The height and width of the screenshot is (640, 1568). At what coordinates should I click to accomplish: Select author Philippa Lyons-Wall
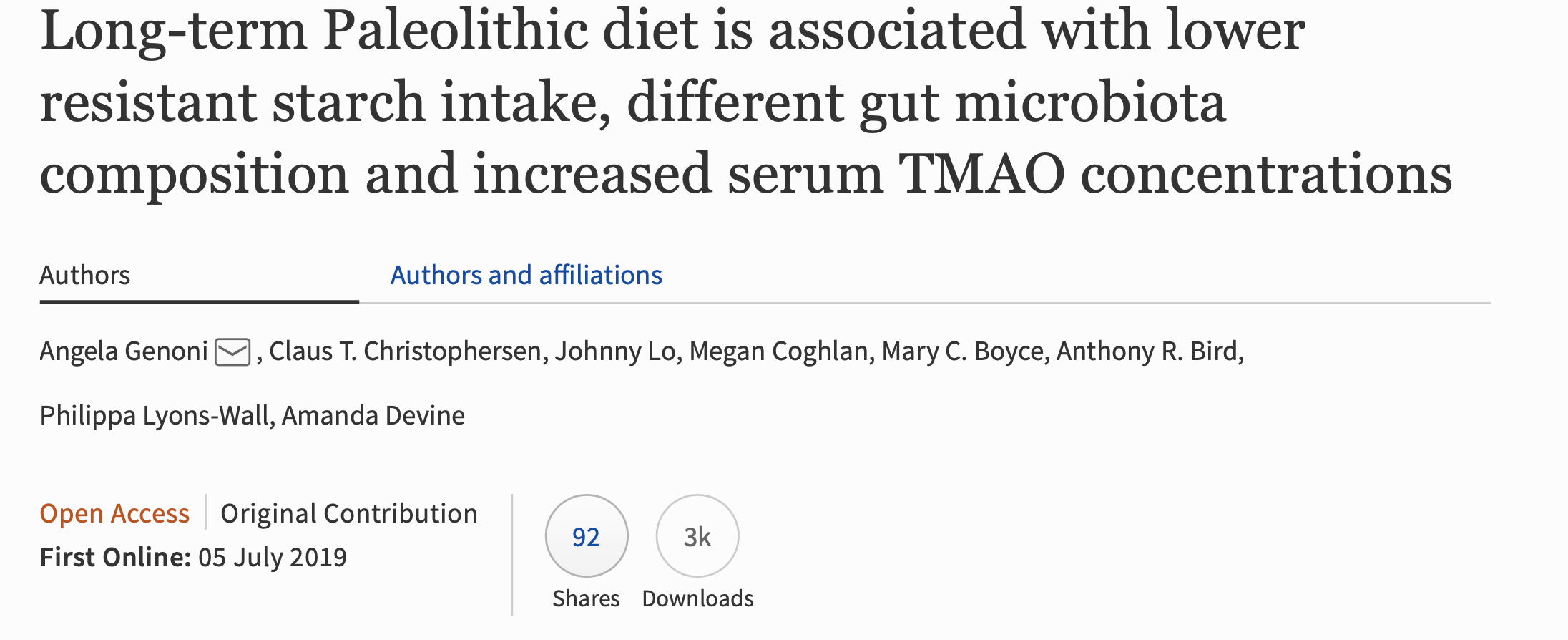(x=154, y=416)
